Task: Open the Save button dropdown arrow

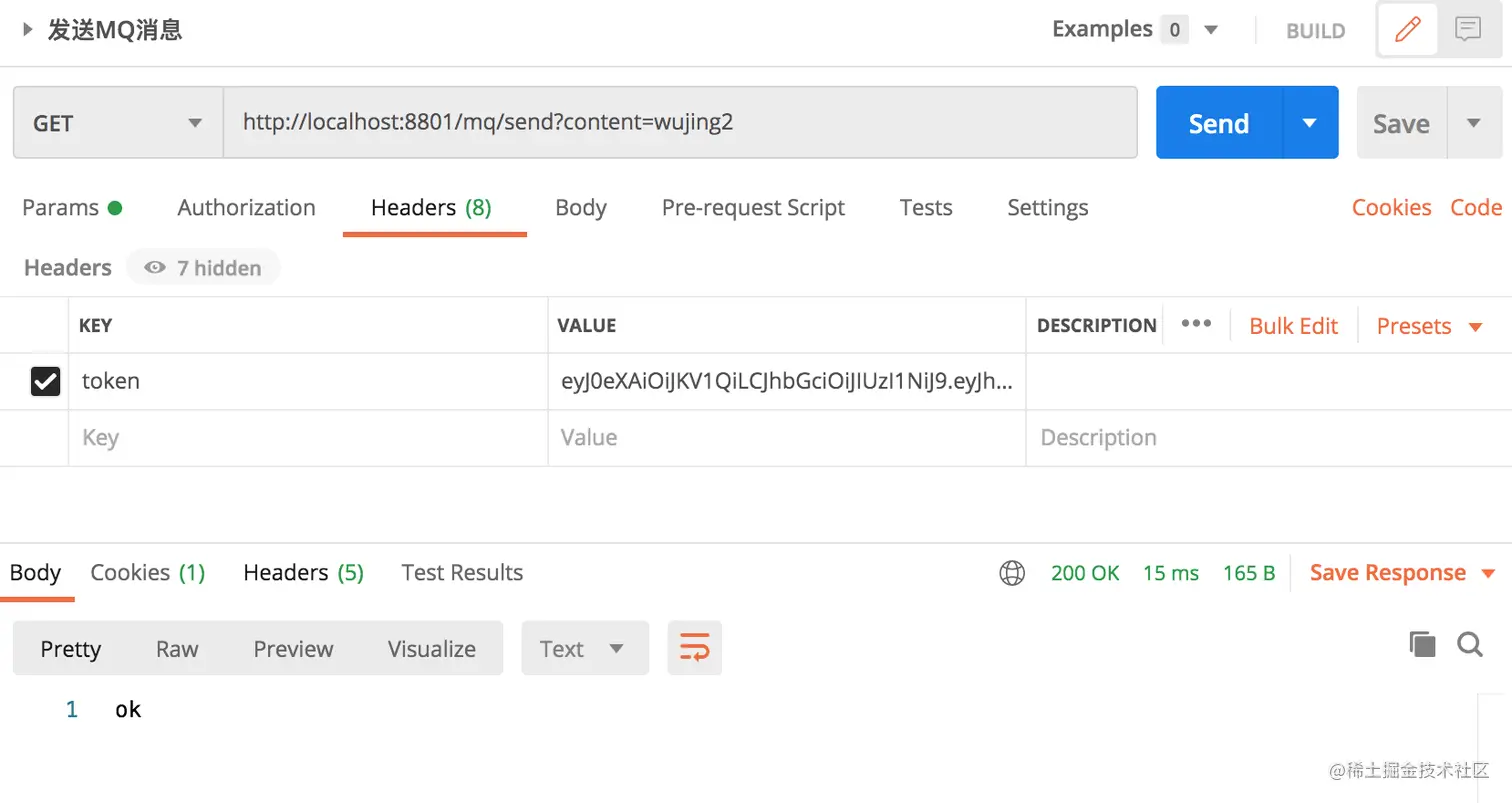Action: [1473, 123]
